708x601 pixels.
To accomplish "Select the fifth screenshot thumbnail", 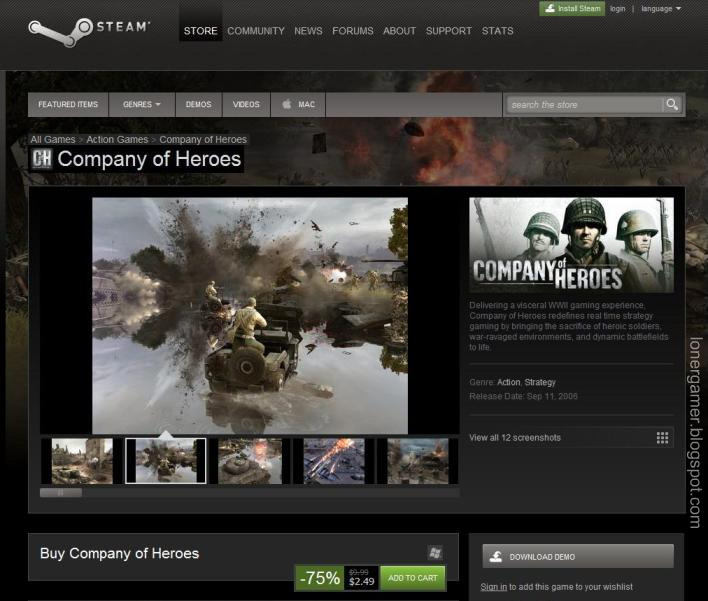I will (x=418, y=461).
